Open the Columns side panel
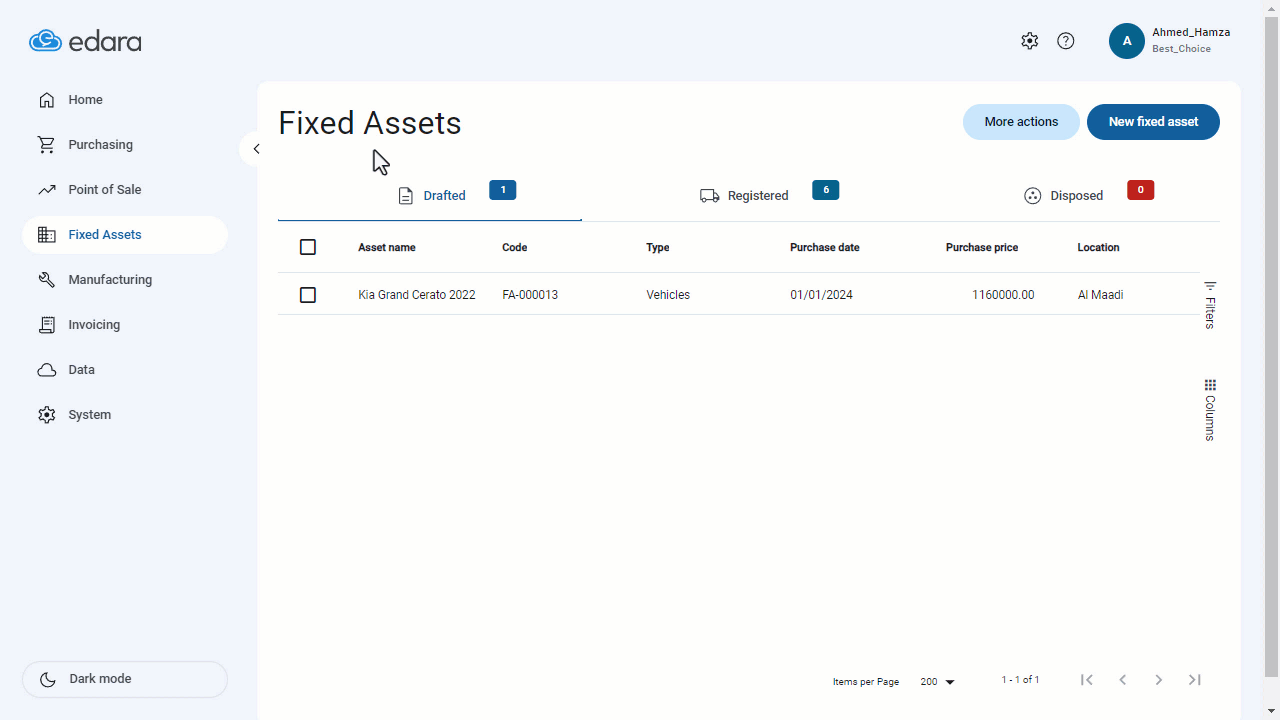1280x720 pixels. pyautogui.click(x=1210, y=410)
